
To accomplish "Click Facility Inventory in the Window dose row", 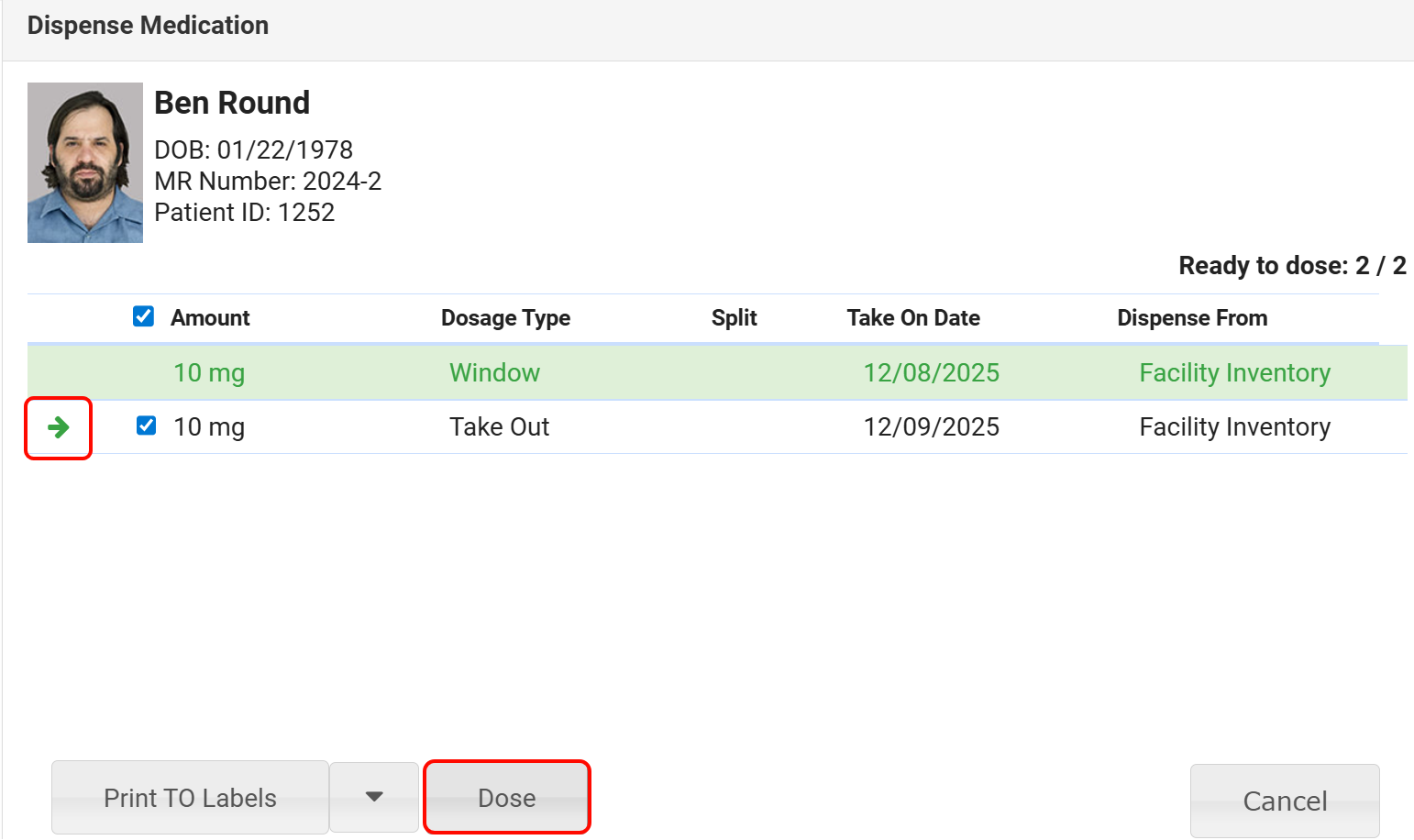I will (1234, 373).
